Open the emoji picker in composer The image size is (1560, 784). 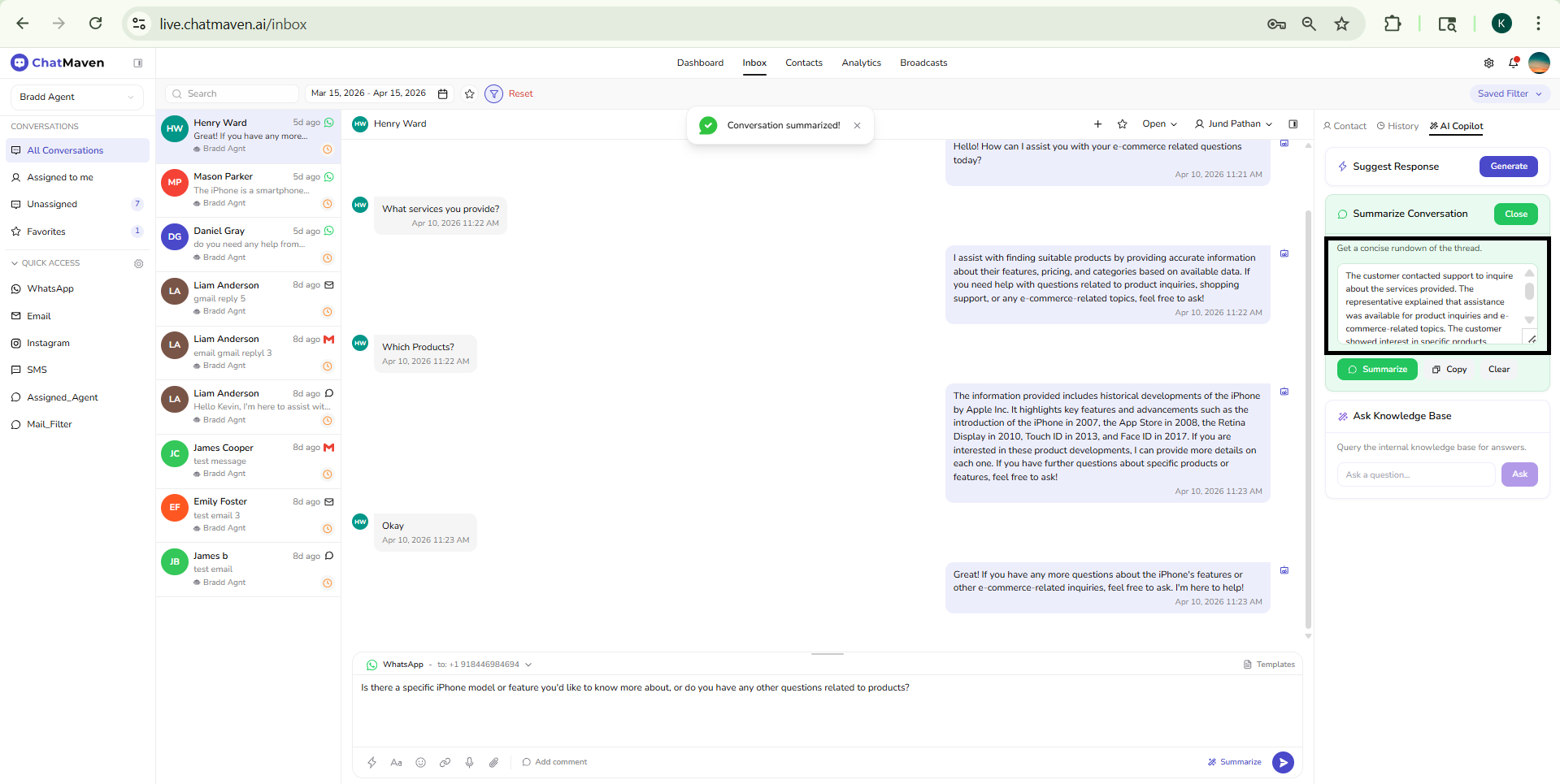coord(420,762)
